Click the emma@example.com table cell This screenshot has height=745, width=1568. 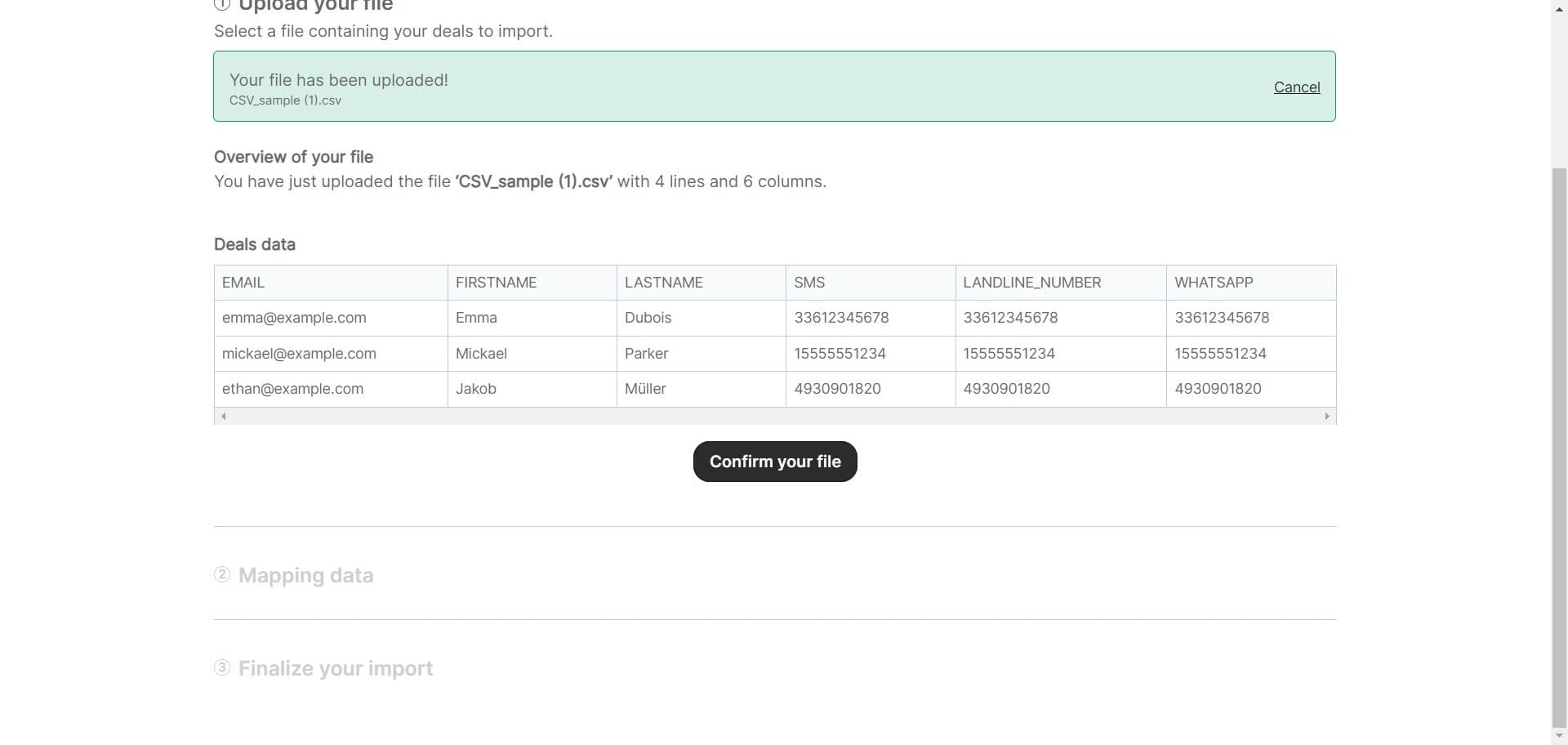click(x=294, y=318)
